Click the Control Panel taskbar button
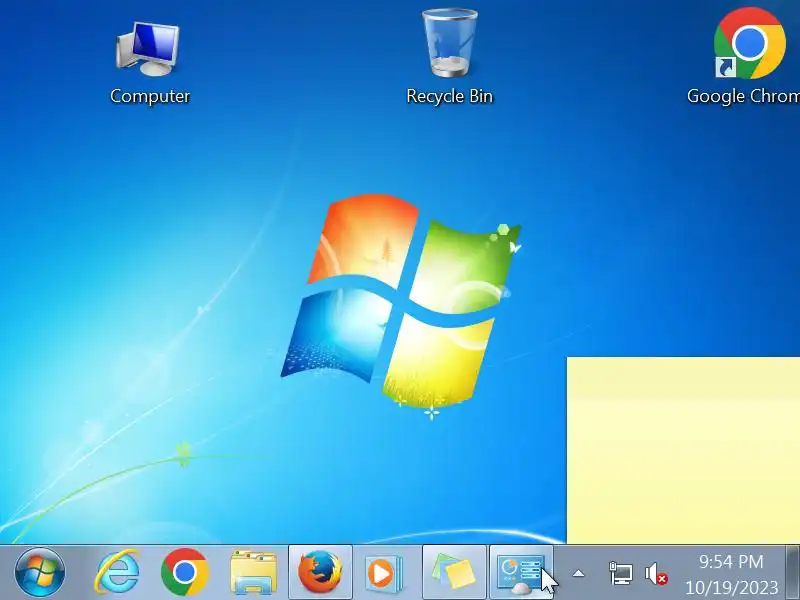This screenshot has height=600, width=800. 521,572
